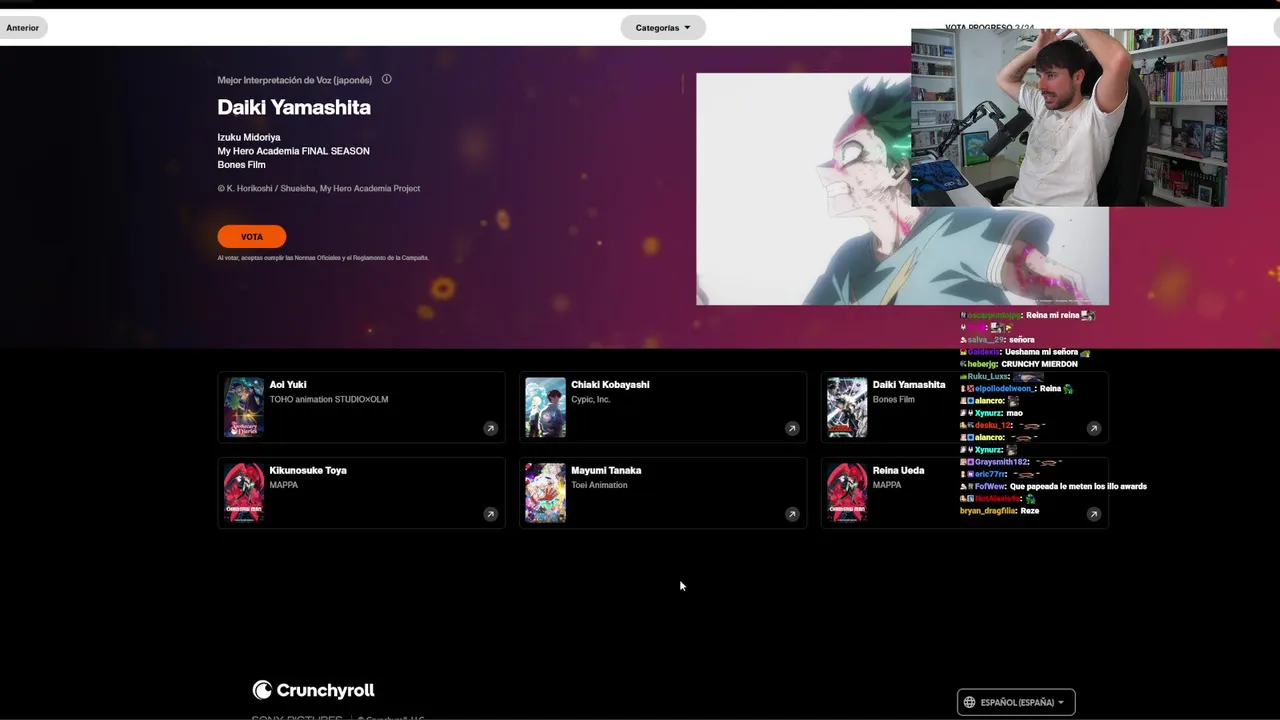
Task: Click the streamer webcam overlay
Action: 1069,118
